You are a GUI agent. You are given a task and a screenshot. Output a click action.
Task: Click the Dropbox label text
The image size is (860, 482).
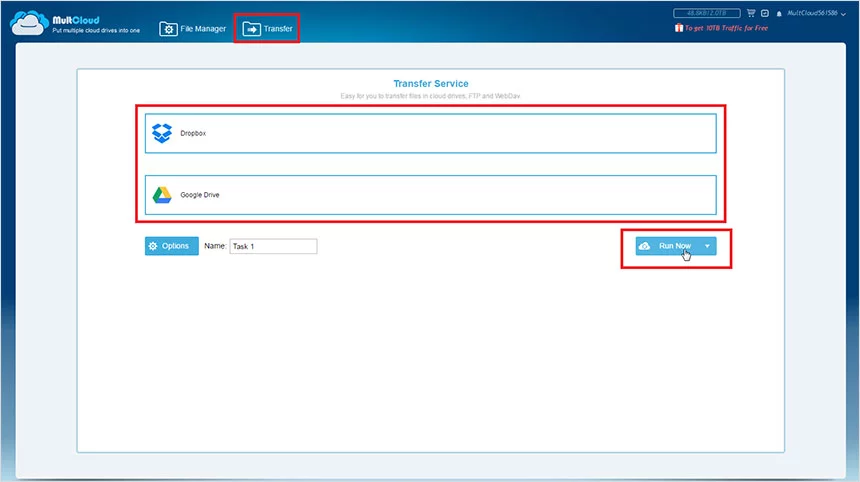(193, 133)
